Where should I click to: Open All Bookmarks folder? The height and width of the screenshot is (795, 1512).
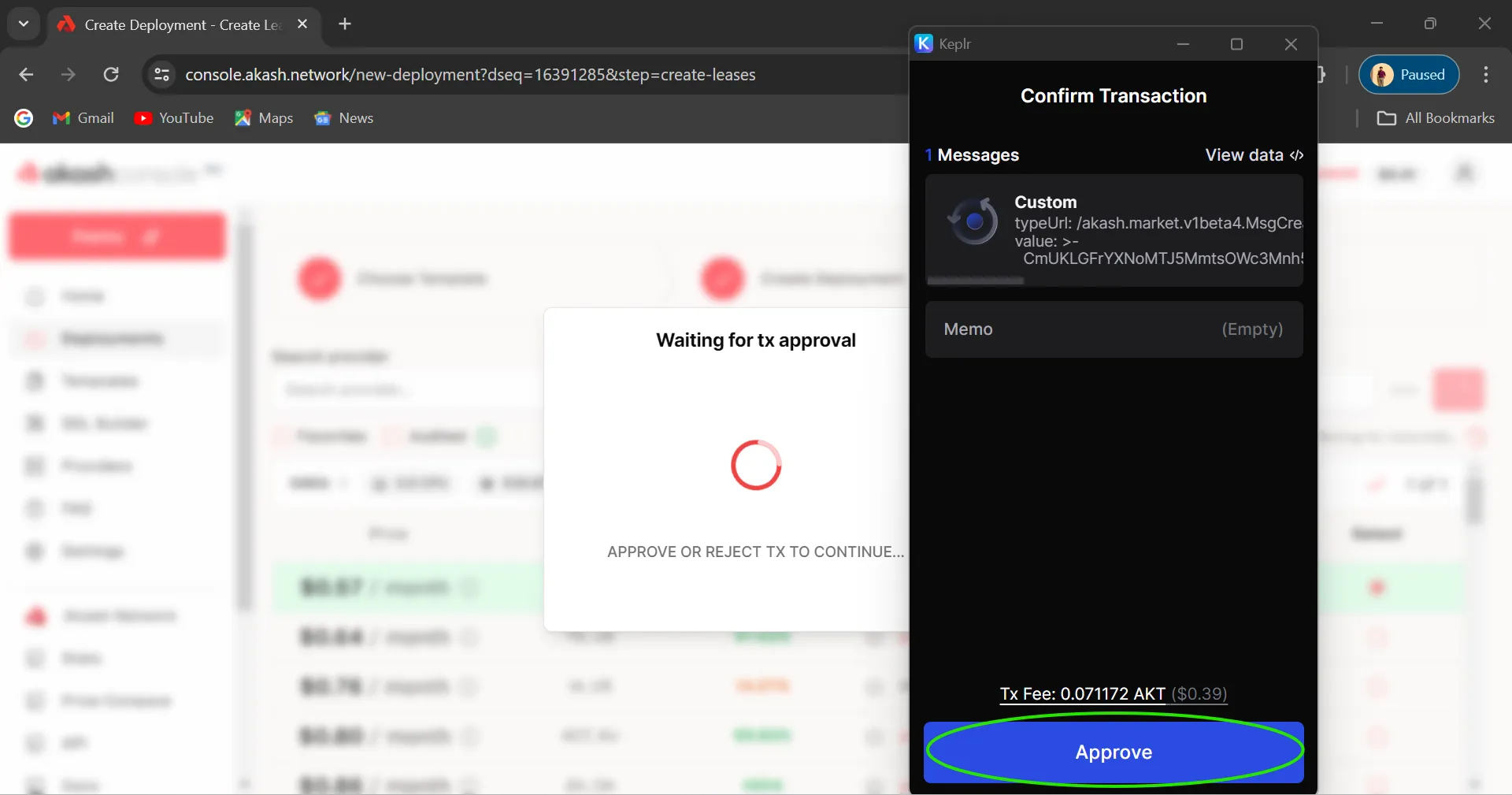[1436, 118]
